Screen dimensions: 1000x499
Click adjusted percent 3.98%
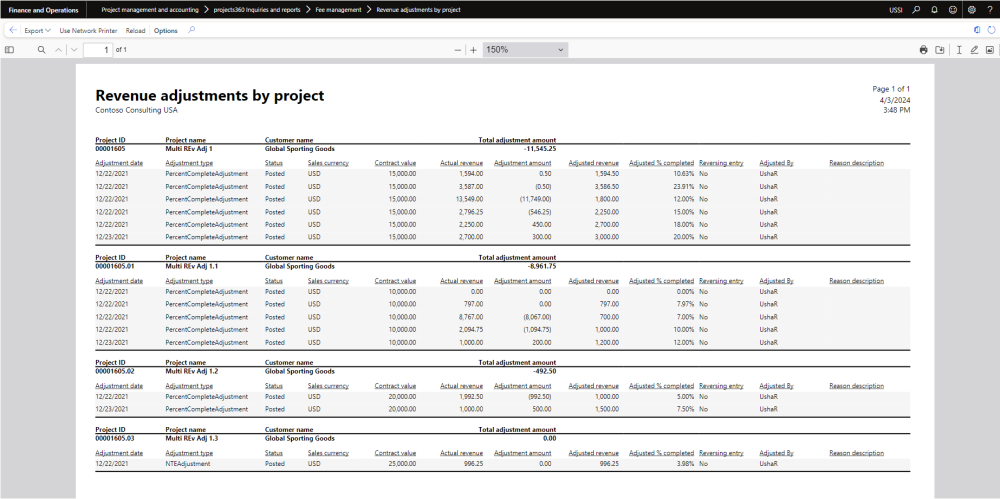684,465
